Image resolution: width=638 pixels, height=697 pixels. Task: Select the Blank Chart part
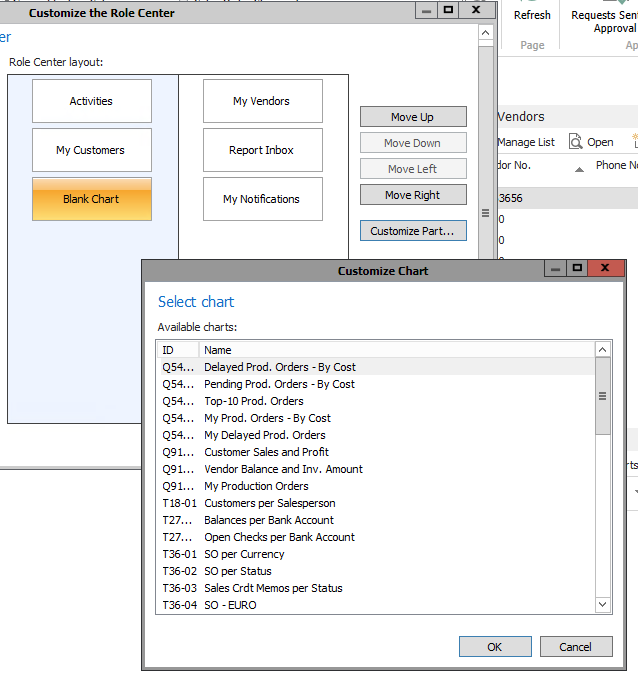click(91, 199)
